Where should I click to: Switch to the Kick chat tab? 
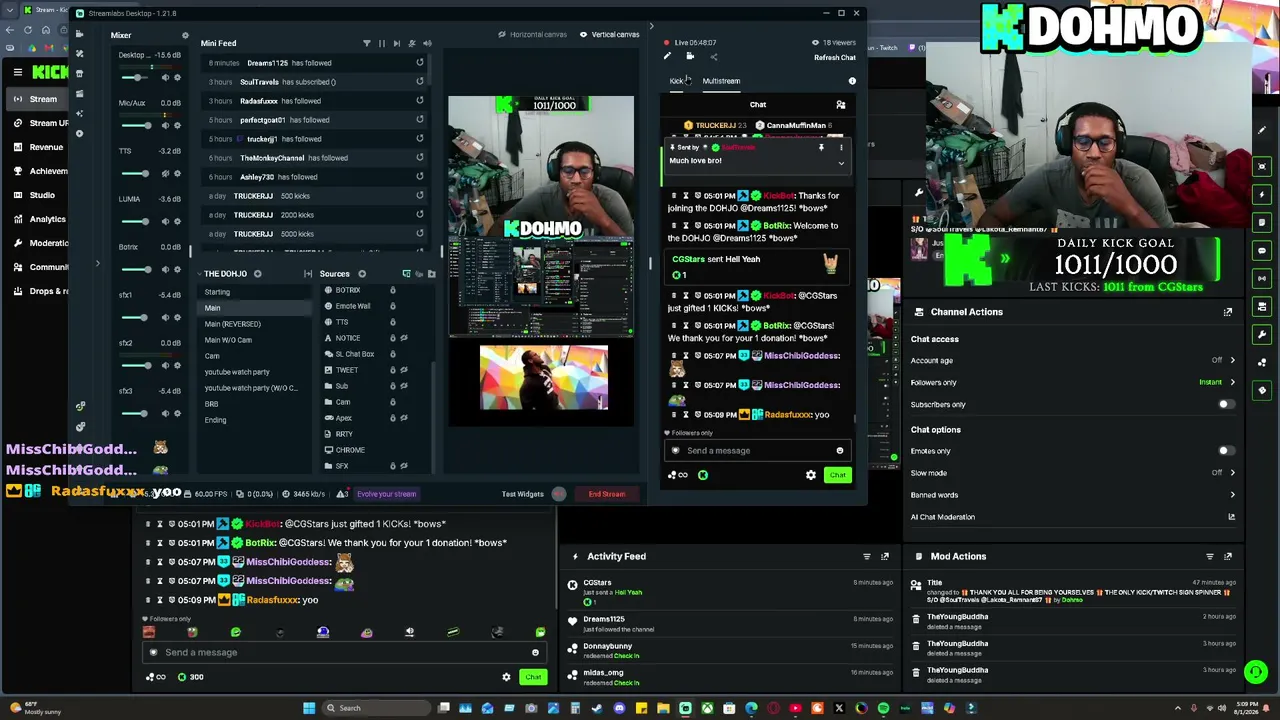[677, 81]
